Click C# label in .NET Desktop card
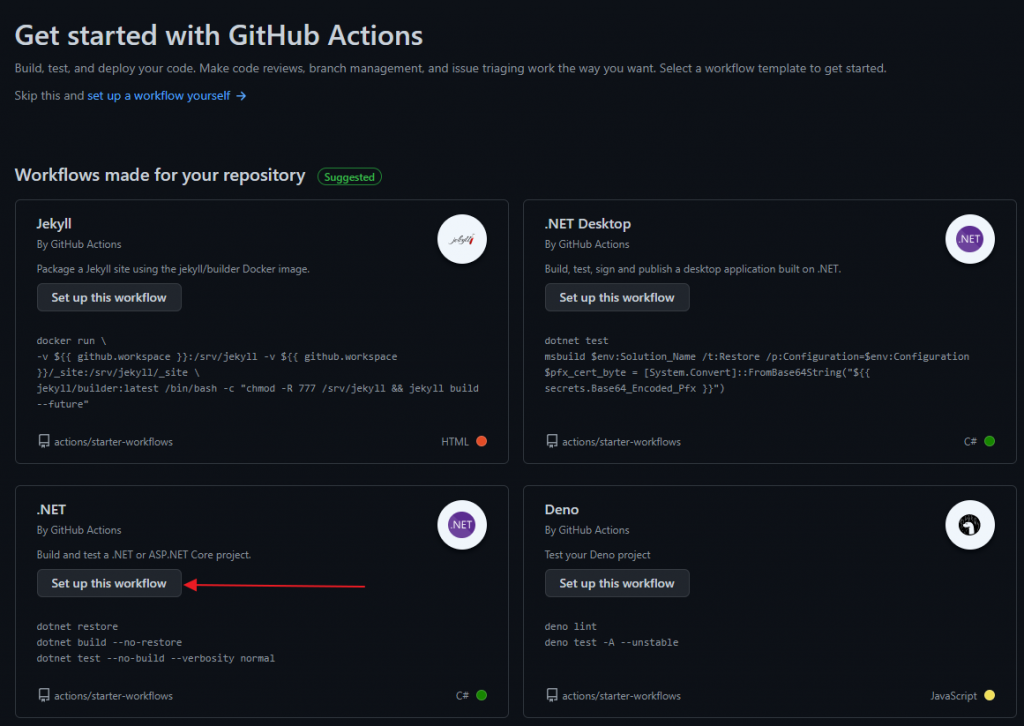Viewport: 1024px width, 726px height. [970, 442]
